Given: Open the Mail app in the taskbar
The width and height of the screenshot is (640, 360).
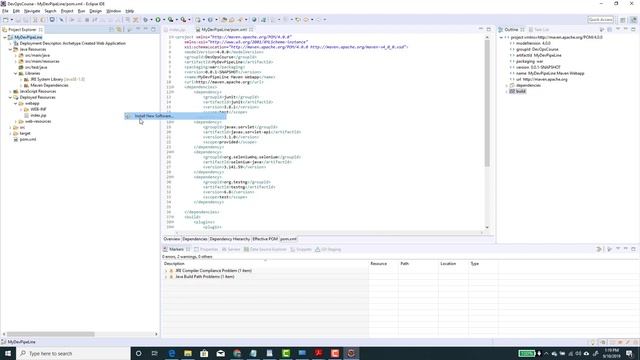Looking at the screenshot, I should (x=220, y=353).
